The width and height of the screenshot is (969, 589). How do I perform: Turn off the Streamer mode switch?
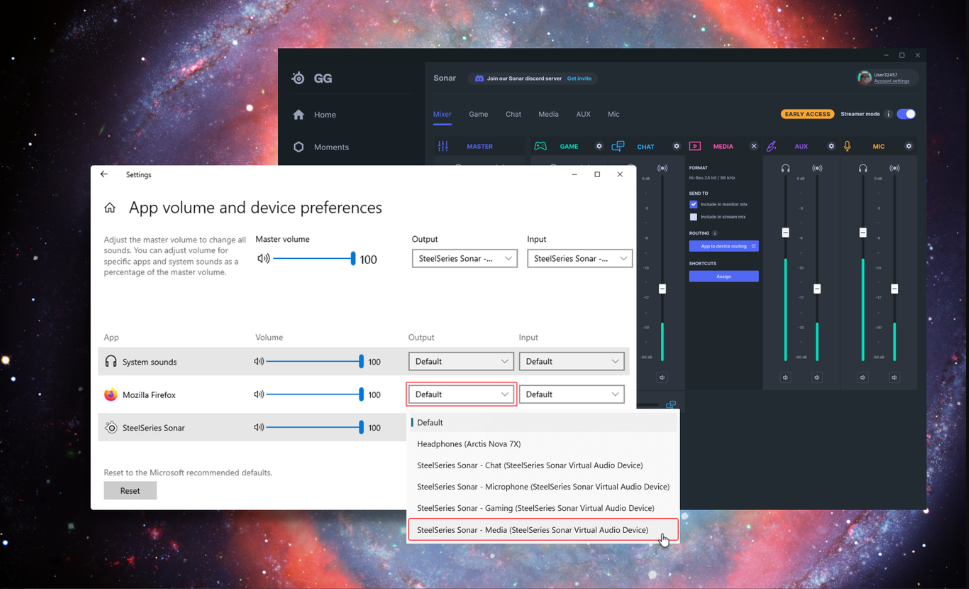tap(906, 114)
